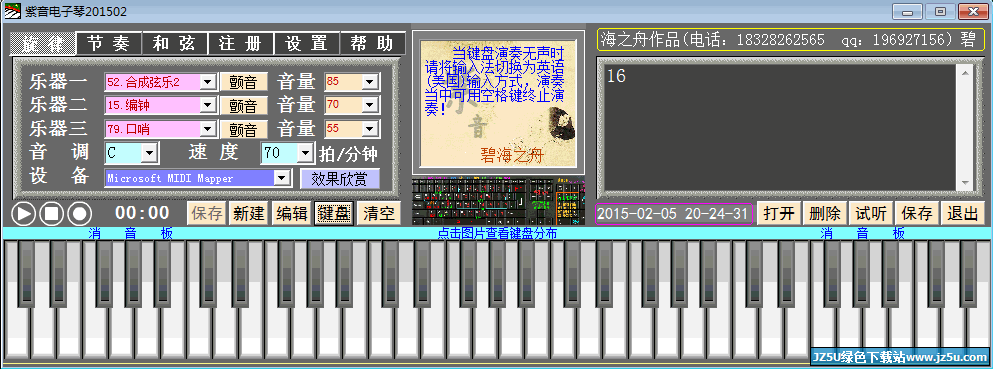Click the 效果欣赏 button

coord(339,178)
